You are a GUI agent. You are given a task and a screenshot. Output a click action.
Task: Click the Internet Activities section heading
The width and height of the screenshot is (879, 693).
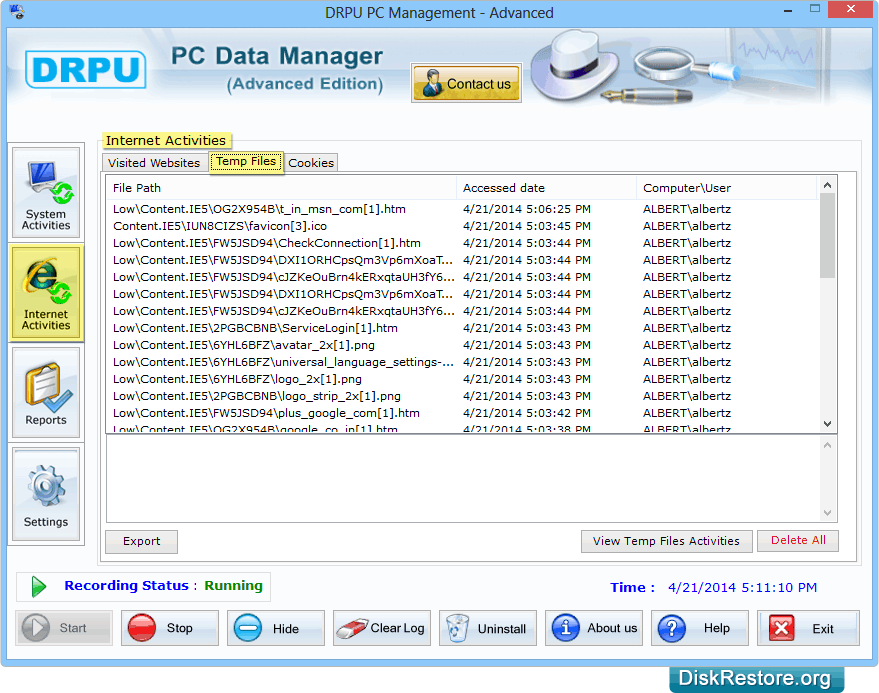166,140
